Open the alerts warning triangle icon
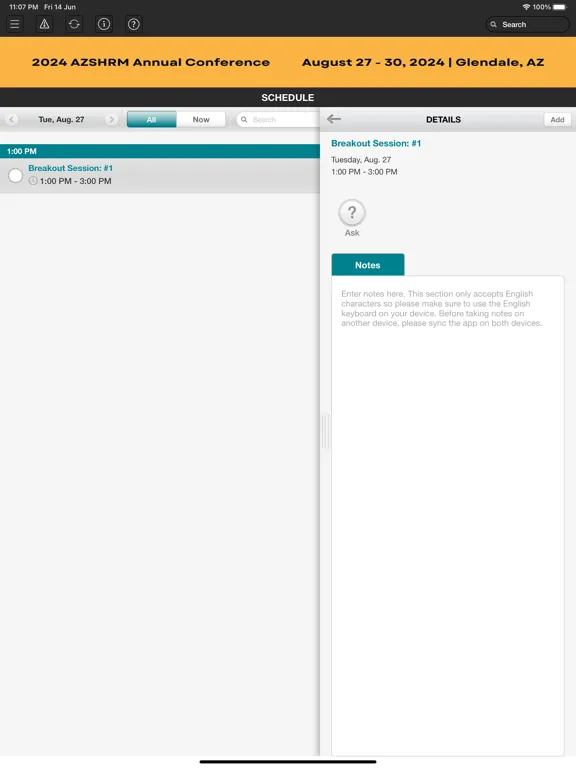The width and height of the screenshot is (576, 768). (45, 24)
